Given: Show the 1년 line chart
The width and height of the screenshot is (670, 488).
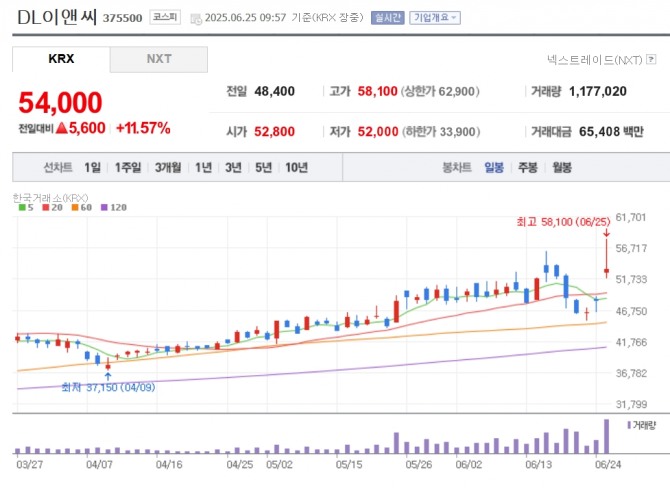Looking at the screenshot, I should [x=203, y=168].
